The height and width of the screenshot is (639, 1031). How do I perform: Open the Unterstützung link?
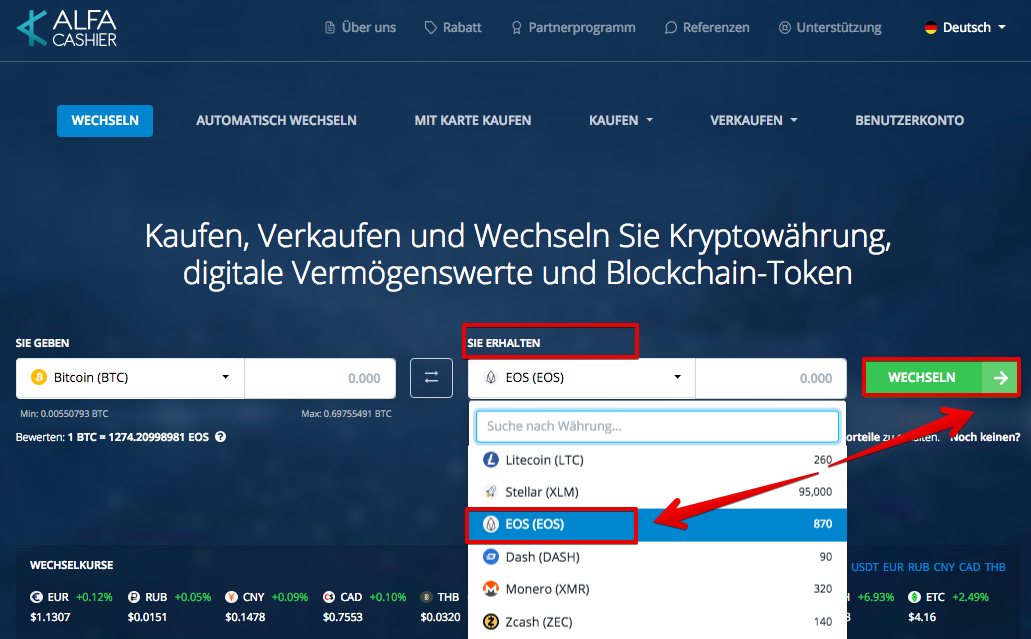pos(830,28)
